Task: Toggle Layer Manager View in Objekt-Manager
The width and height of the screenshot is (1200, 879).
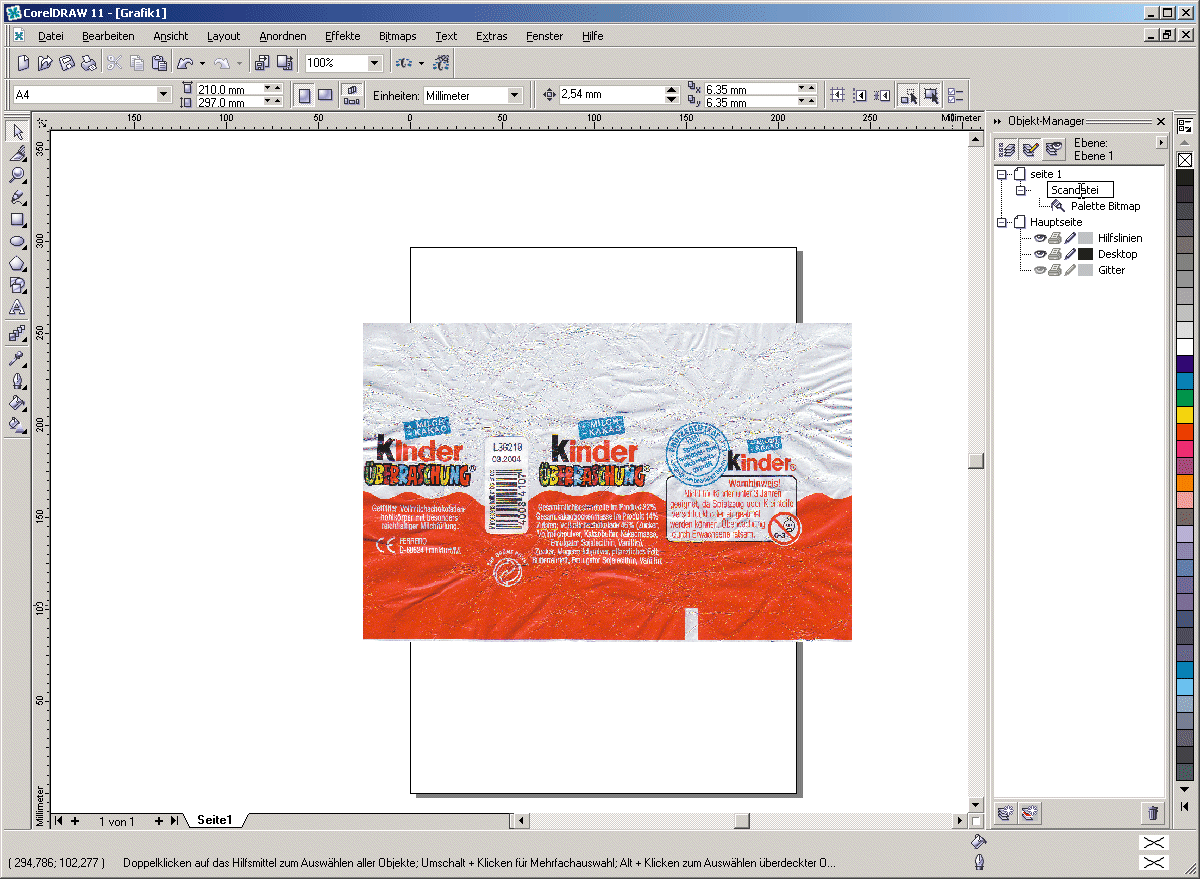Action: 1053,149
